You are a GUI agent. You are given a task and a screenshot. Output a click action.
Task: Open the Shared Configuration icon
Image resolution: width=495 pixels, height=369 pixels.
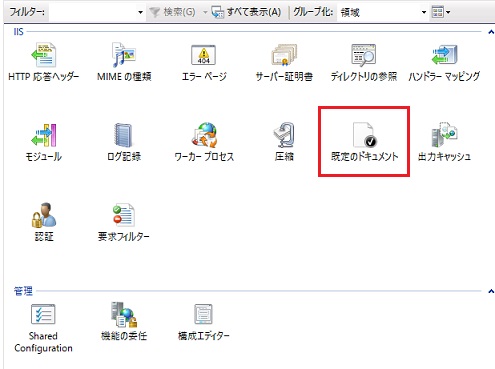[43, 314]
